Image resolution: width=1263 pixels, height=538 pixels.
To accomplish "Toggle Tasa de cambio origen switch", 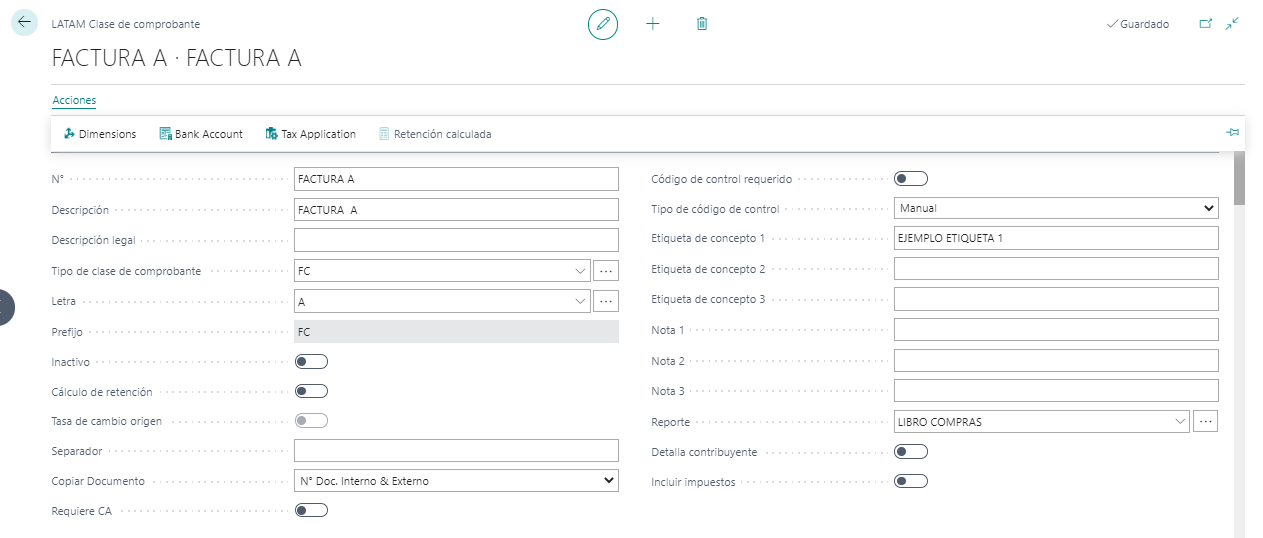I will point(311,421).
